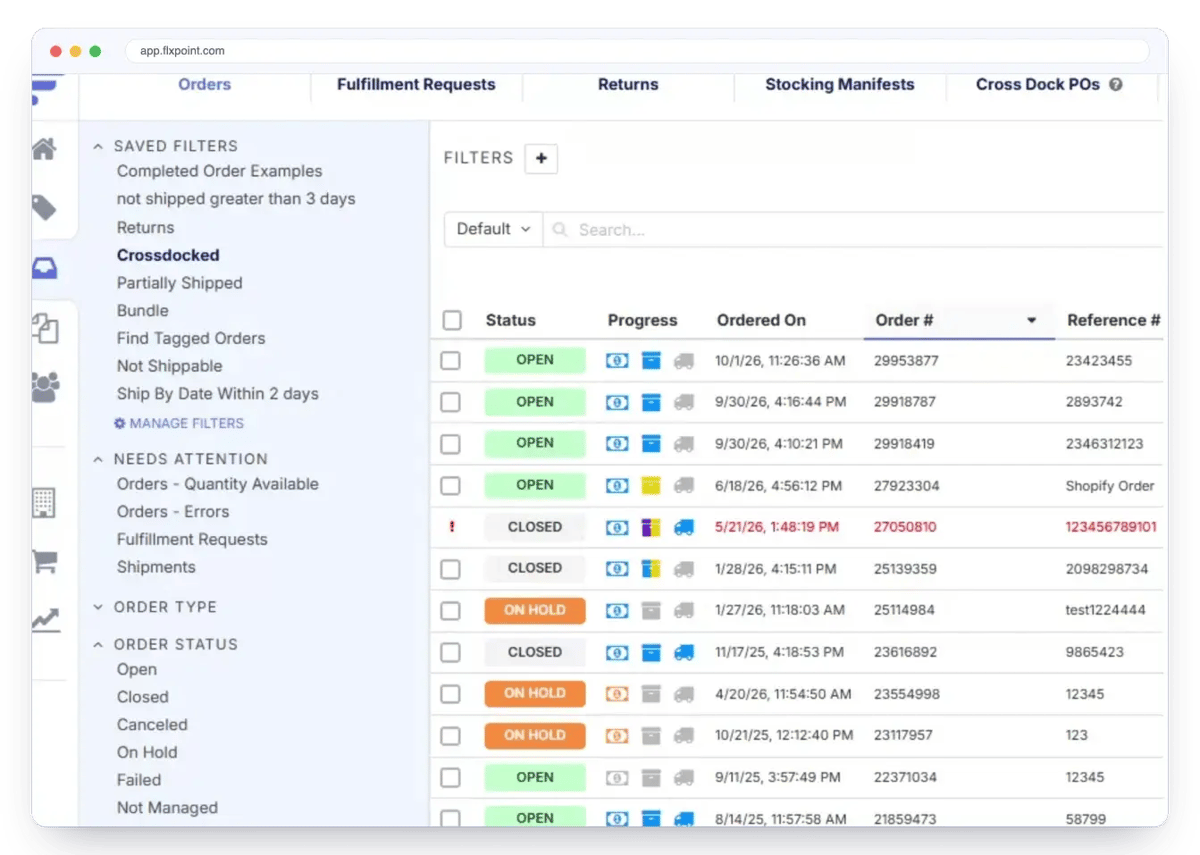Click the Reference # column header
Image resolution: width=1200 pixels, height=855 pixels.
click(1113, 320)
